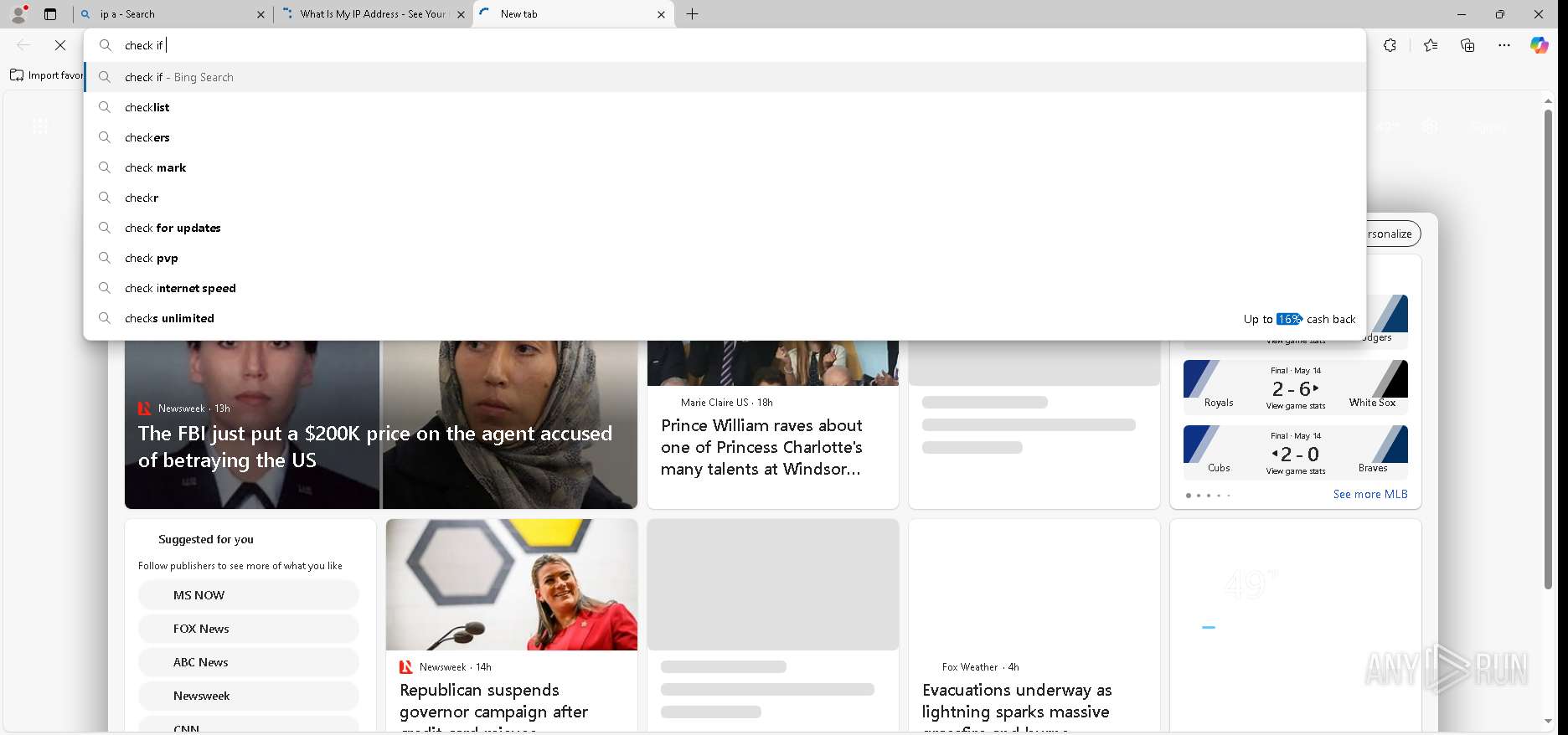Click the Newsweek logo on FBI article

coord(144,409)
